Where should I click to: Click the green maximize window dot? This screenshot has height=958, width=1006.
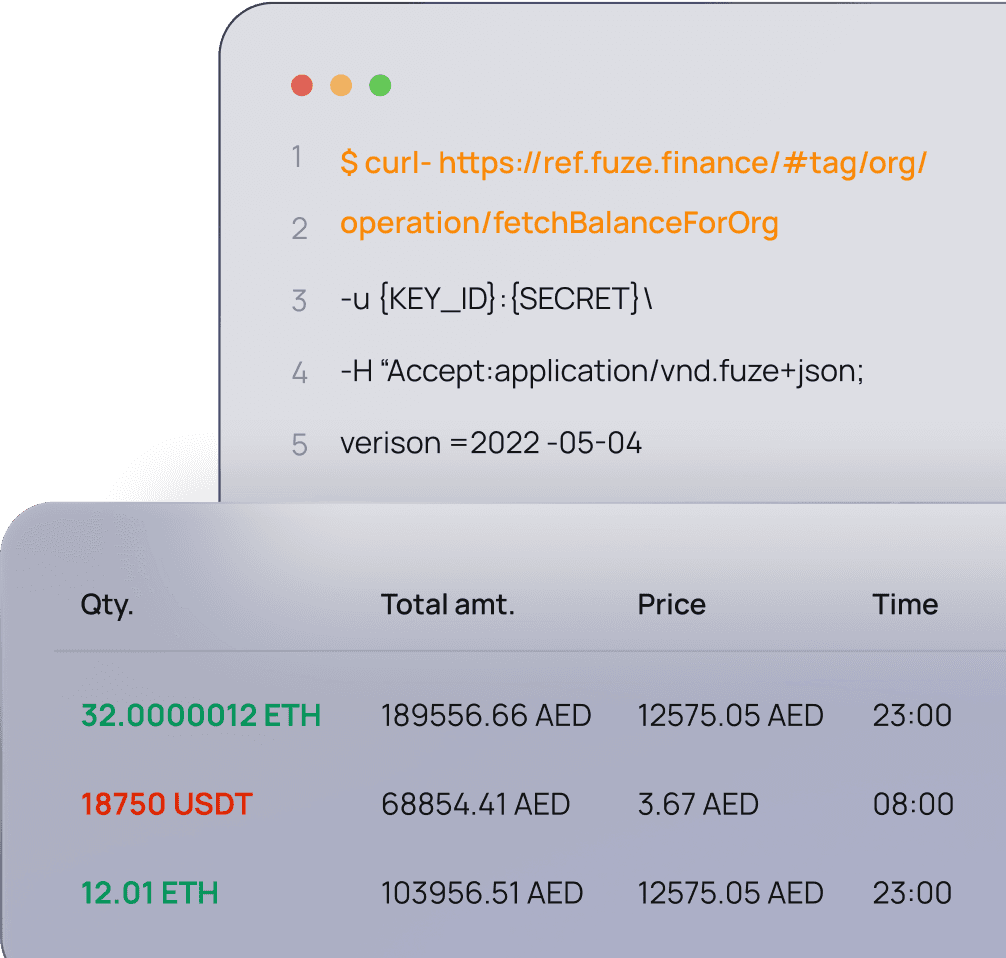tap(380, 86)
